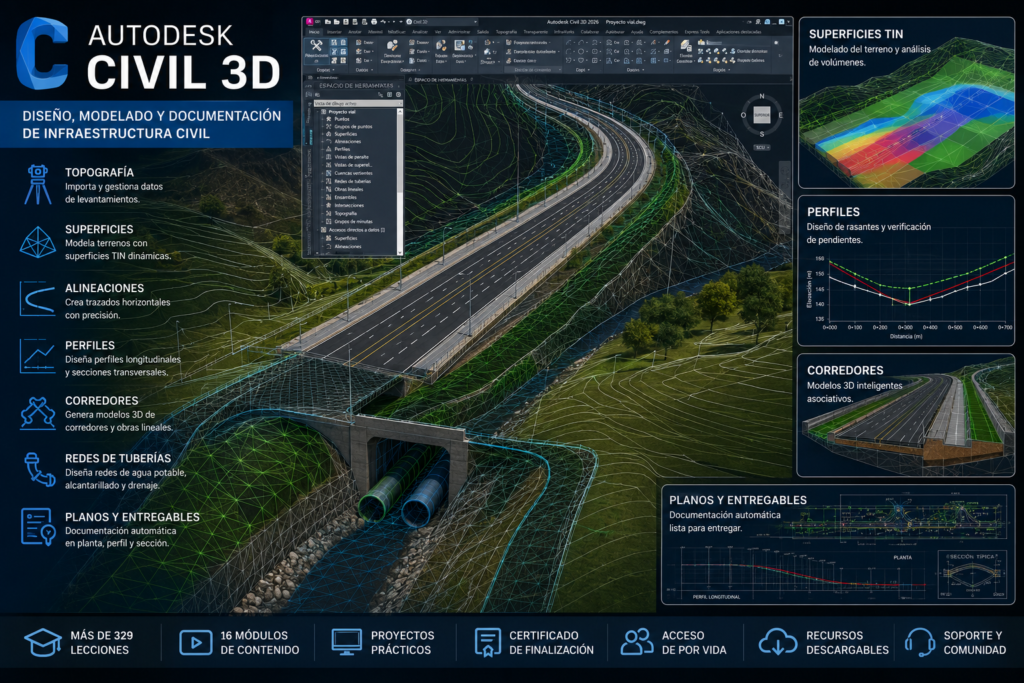The image size is (1024, 683).
Task: Expand the Cuencas vertientes tree node
Action: tap(322, 173)
